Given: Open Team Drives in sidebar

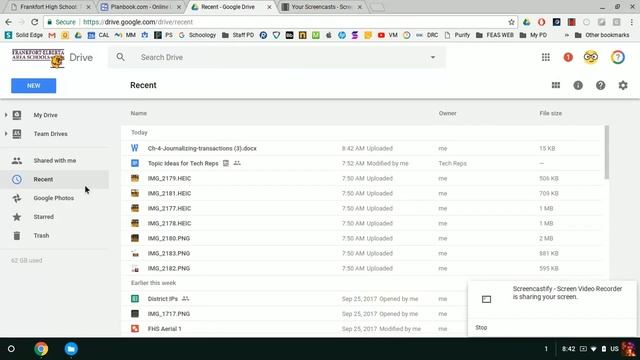Looking at the screenshot, I should (x=50, y=134).
